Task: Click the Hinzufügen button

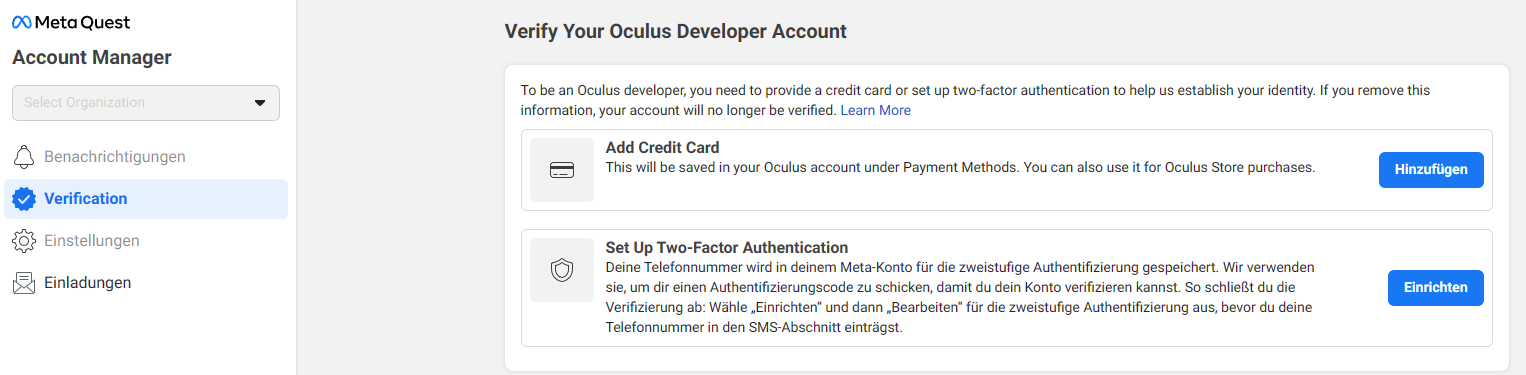Action: [1431, 170]
